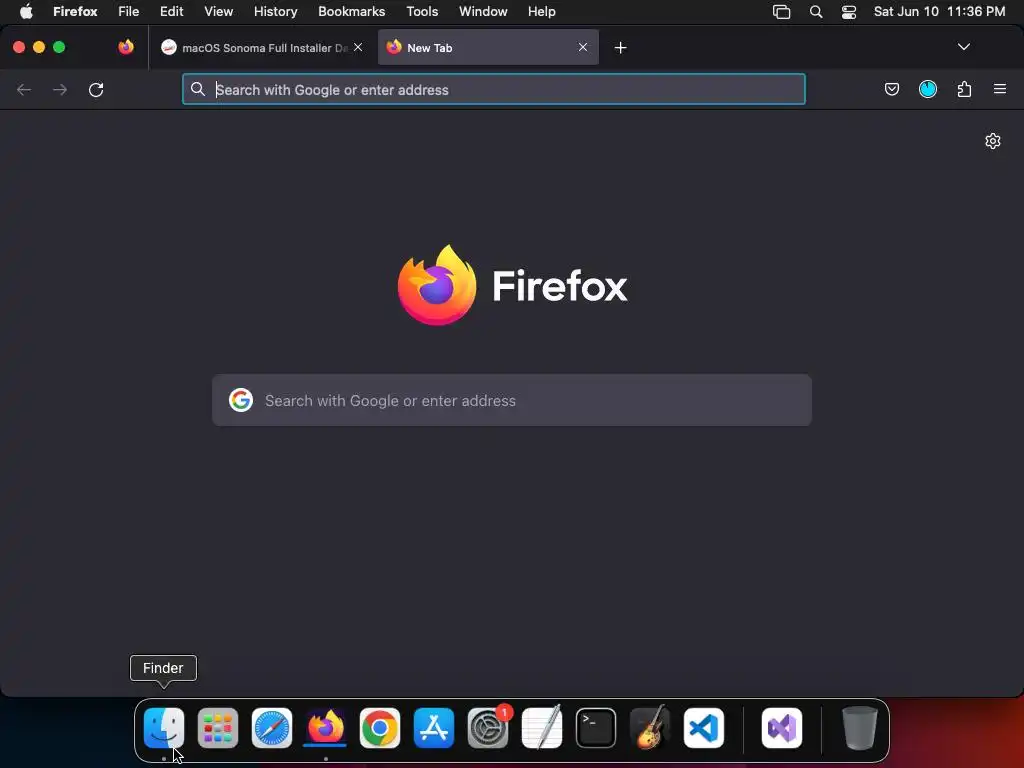Click the Stage Manager window icon

pos(781,12)
